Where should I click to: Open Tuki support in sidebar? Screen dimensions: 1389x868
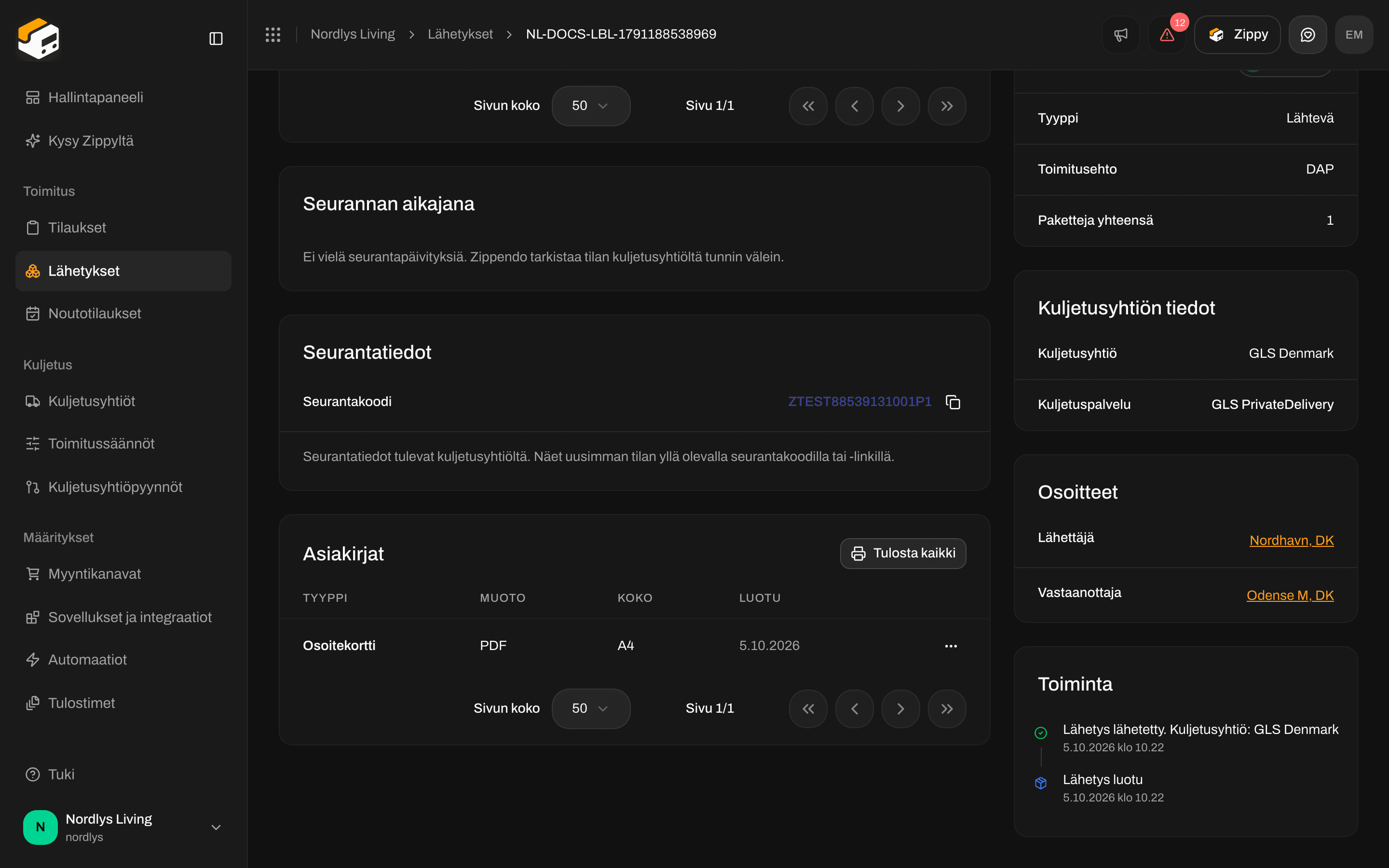click(x=123, y=774)
